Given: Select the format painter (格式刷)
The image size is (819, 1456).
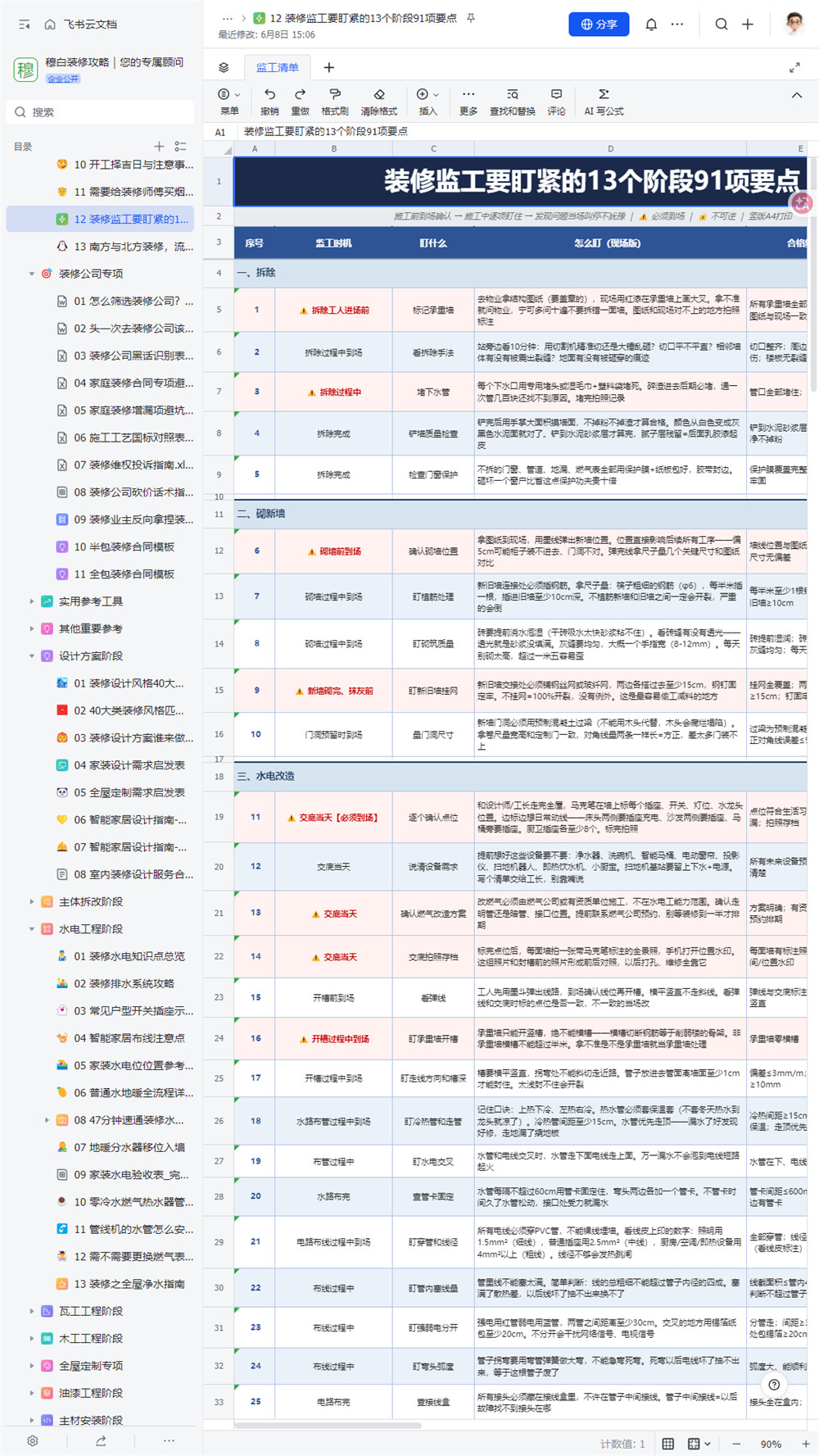Looking at the screenshot, I should (335, 102).
